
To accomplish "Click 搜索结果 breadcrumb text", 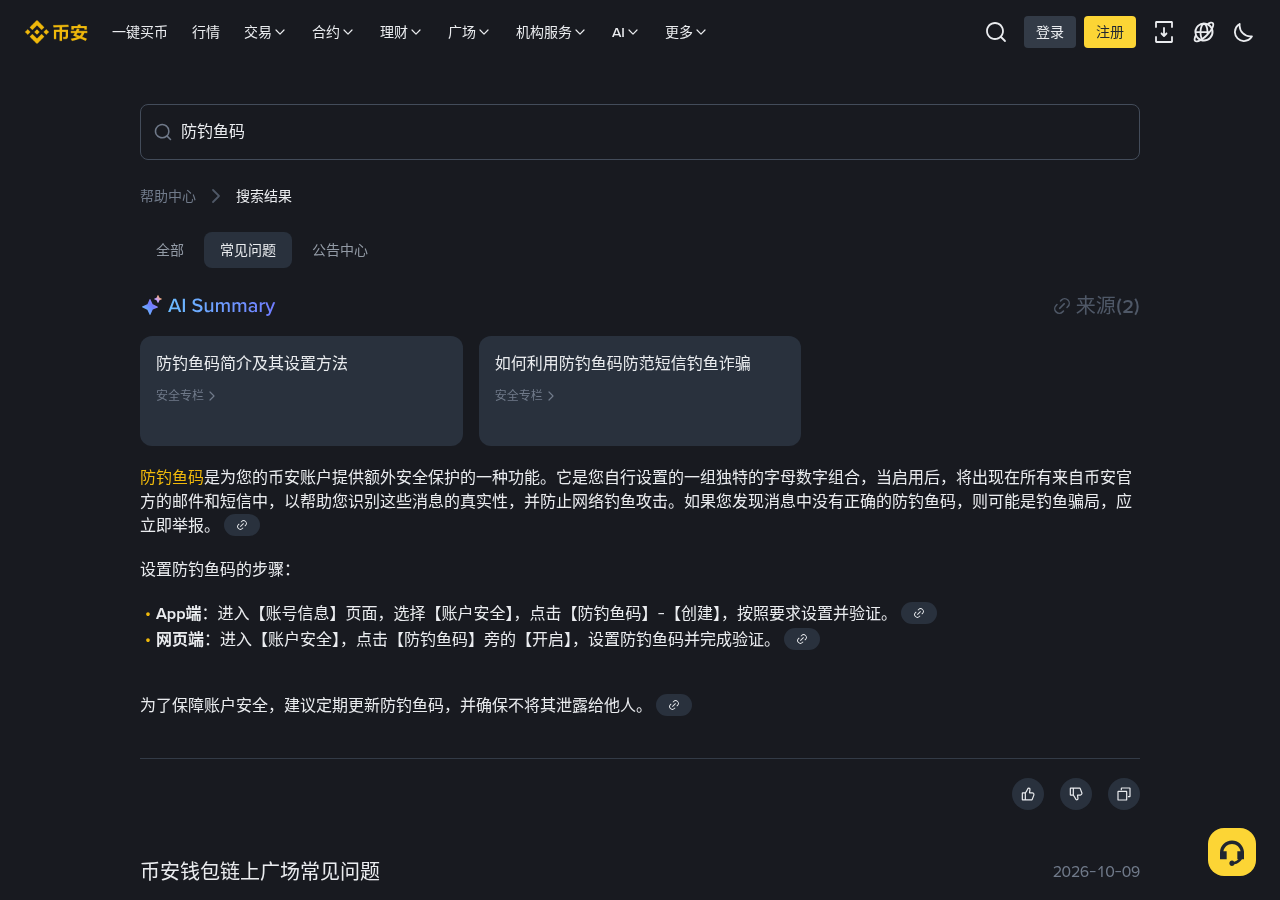I will pyautogui.click(x=264, y=196).
